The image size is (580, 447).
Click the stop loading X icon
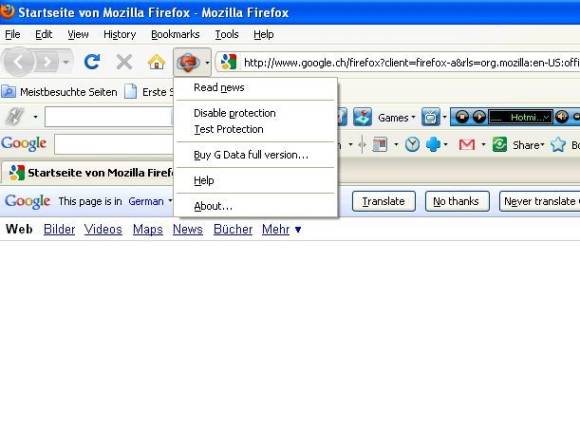(x=124, y=62)
